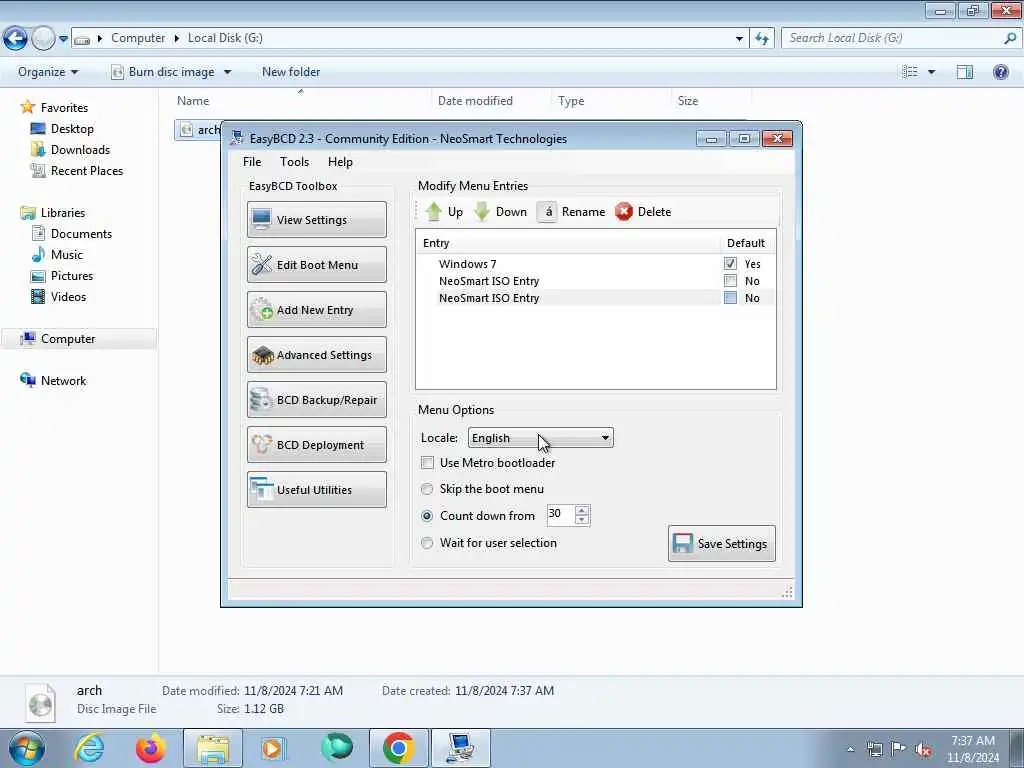
Task: Click Burn disc image button
Action: coord(163,72)
